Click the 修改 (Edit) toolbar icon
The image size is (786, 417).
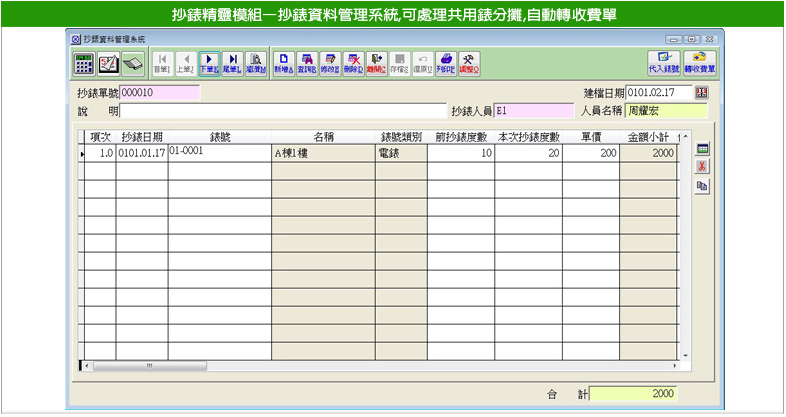click(331, 63)
